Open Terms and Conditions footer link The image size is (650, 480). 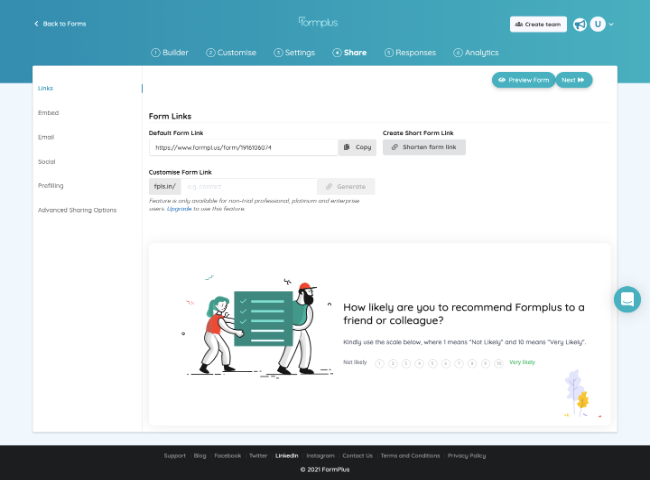click(x=410, y=456)
